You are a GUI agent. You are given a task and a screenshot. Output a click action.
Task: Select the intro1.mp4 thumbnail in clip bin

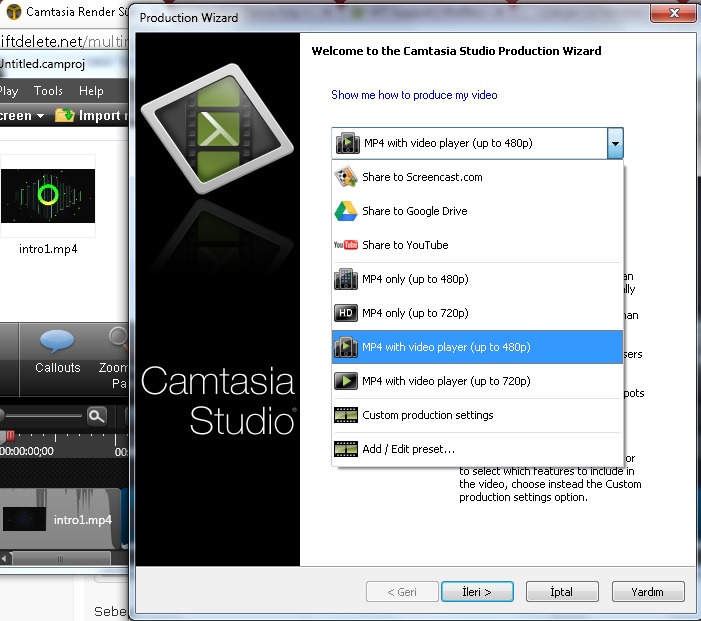[48, 196]
